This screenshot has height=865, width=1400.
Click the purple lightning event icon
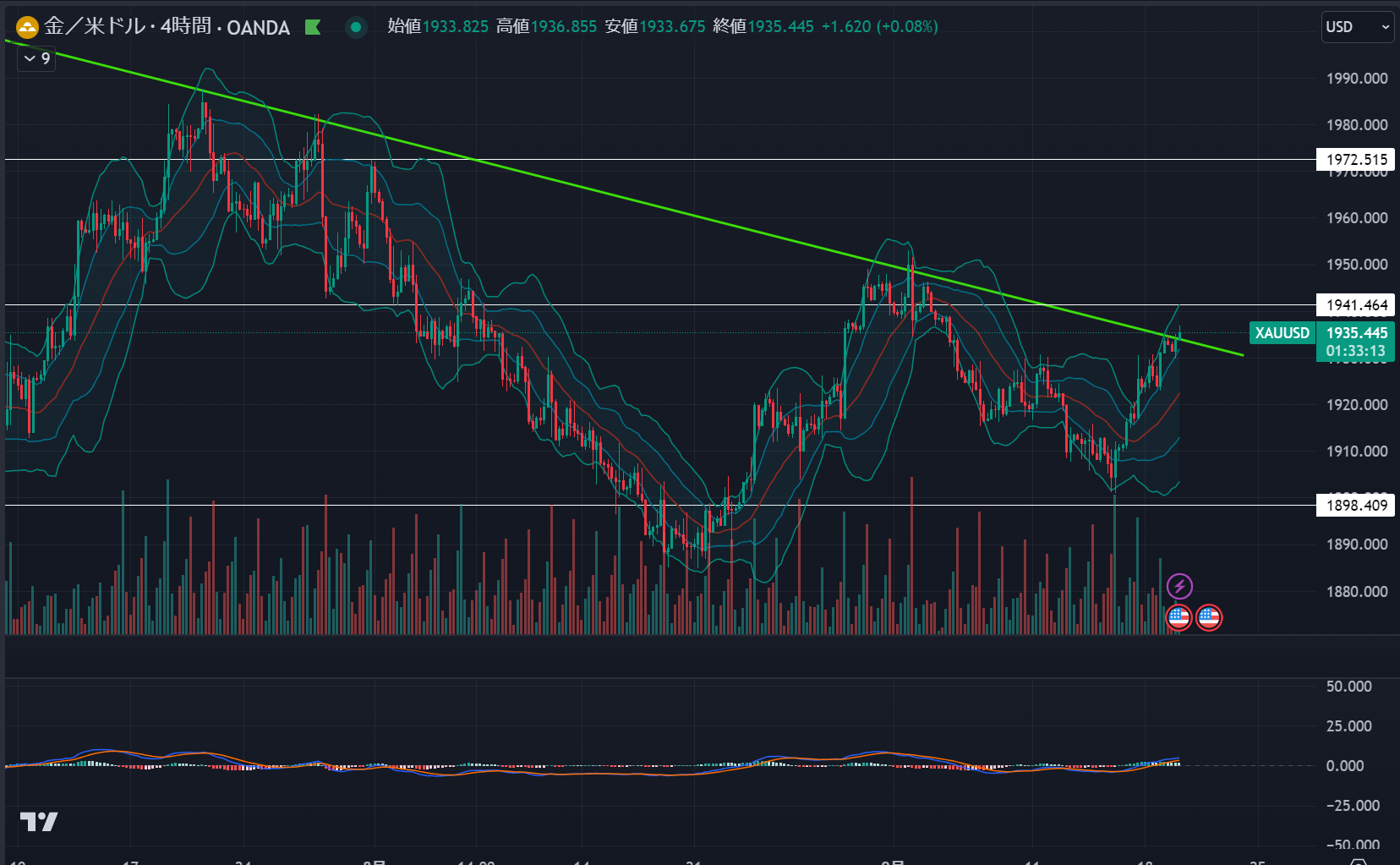(1179, 586)
